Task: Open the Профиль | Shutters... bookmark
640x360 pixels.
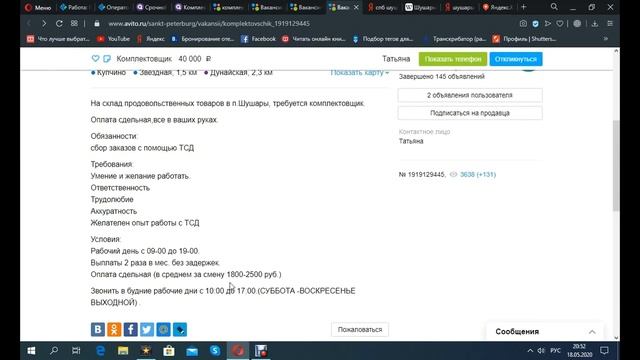Action: (x=524, y=39)
